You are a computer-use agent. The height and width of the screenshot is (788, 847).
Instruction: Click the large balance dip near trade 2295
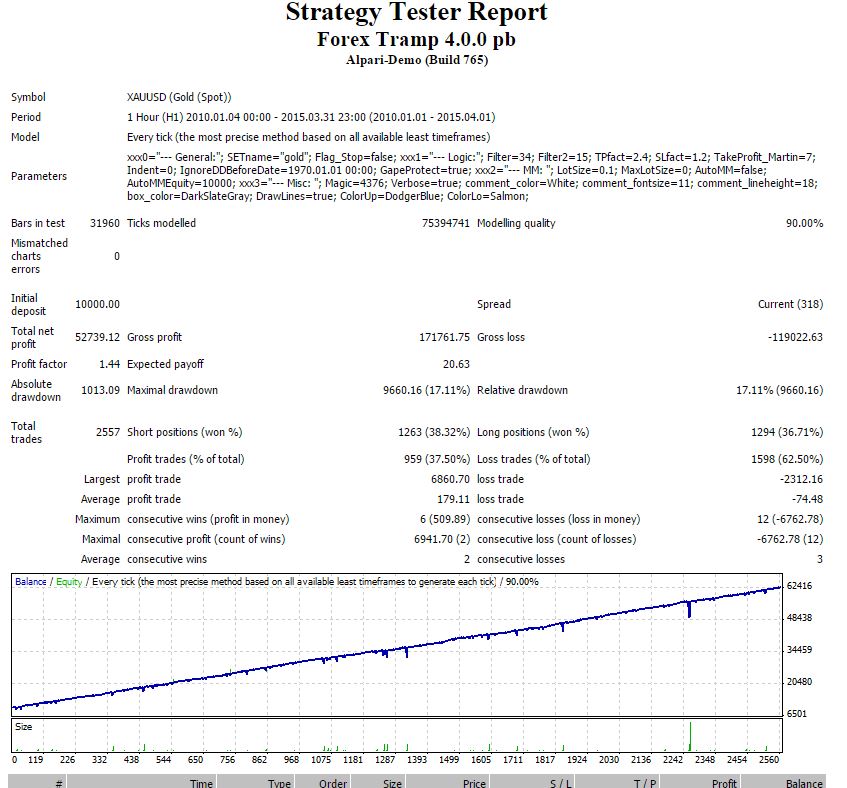[689, 609]
